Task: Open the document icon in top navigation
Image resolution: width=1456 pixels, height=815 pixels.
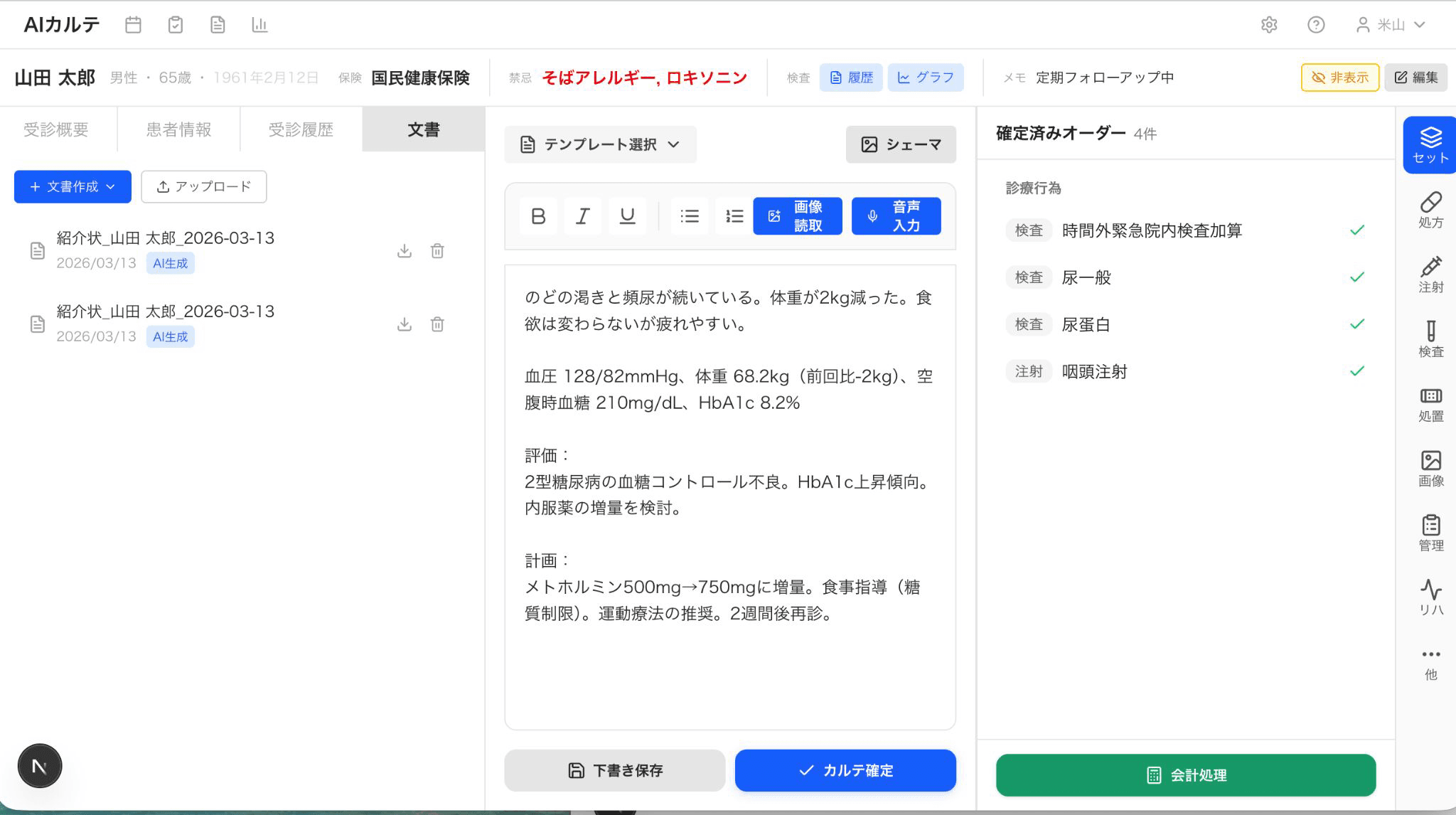Action: [218, 25]
